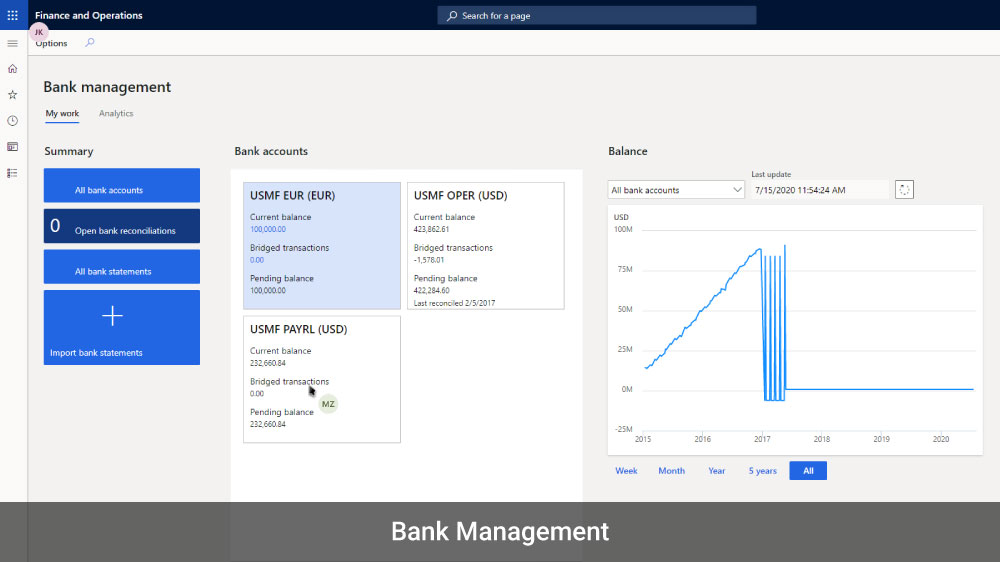Image resolution: width=1000 pixels, height=562 pixels.
Task: Open the All bank accounts dropdown
Action: click(x=676, y=190)
